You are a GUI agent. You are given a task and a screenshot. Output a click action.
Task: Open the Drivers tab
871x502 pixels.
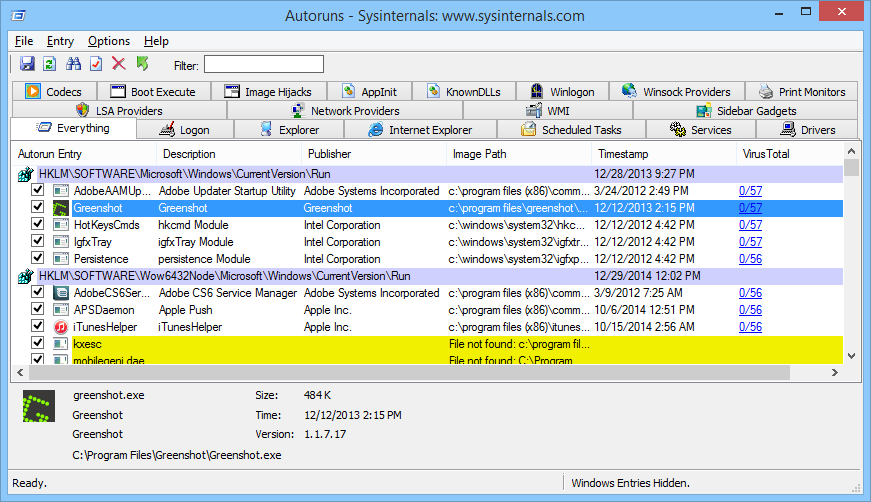808,130
